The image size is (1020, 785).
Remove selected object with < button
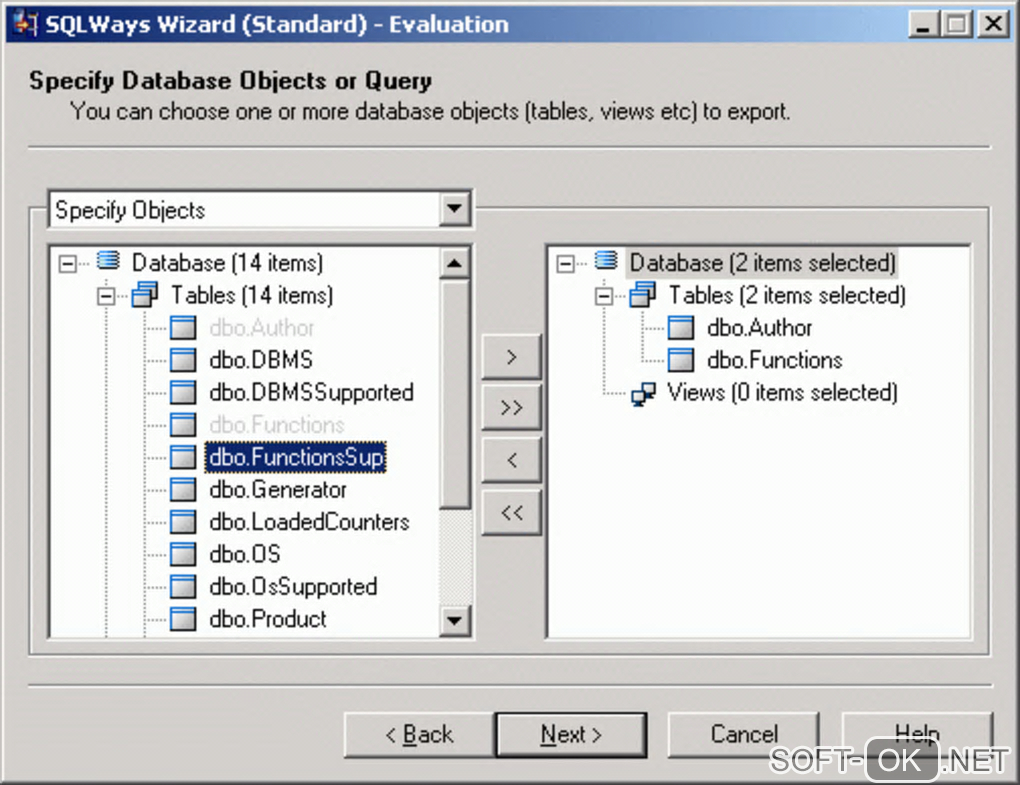511,460
